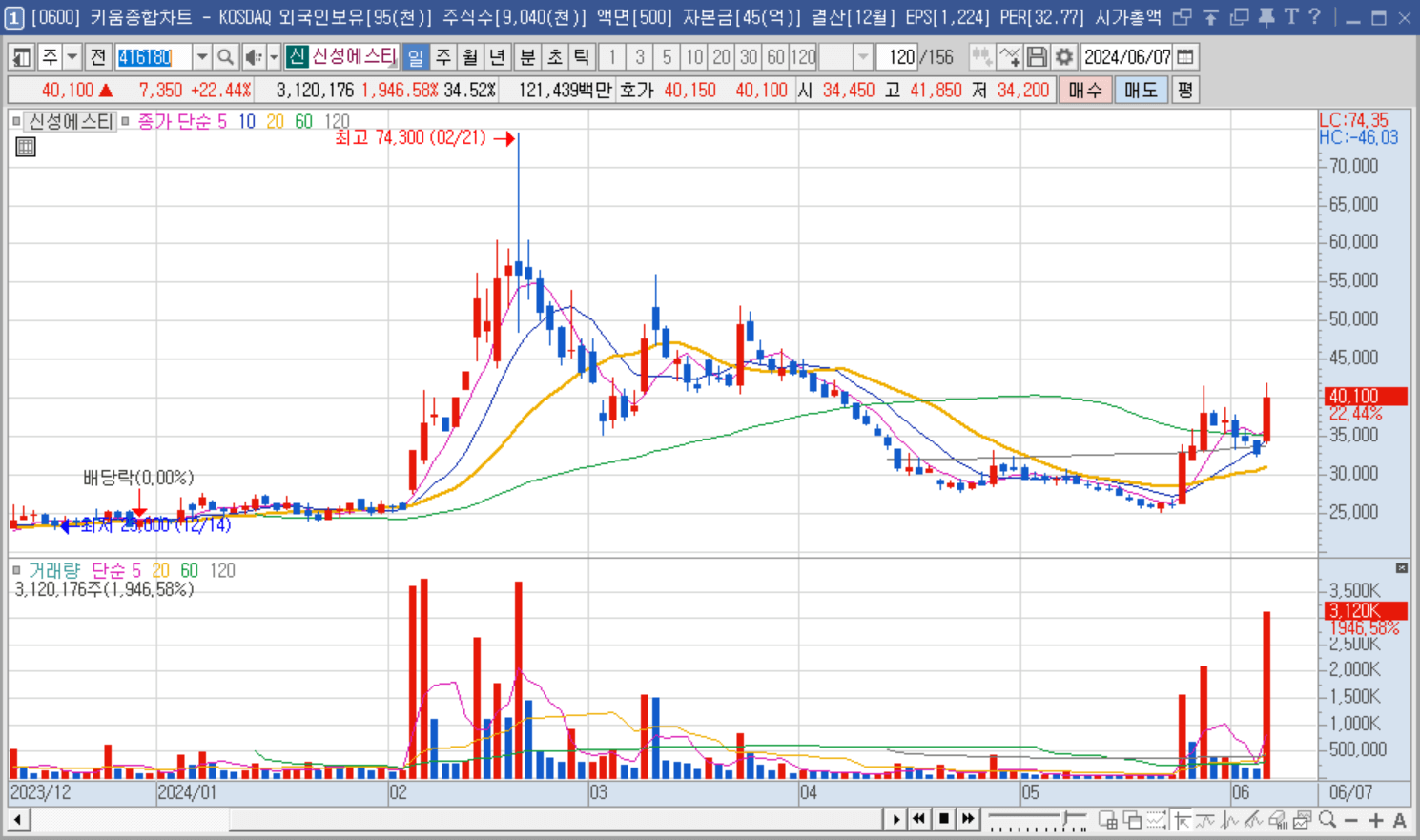Image resolution: width=1420 pixels, height=840 pixels.
Task: Open the stock search magnifier
Action: (x=225, y=57)
